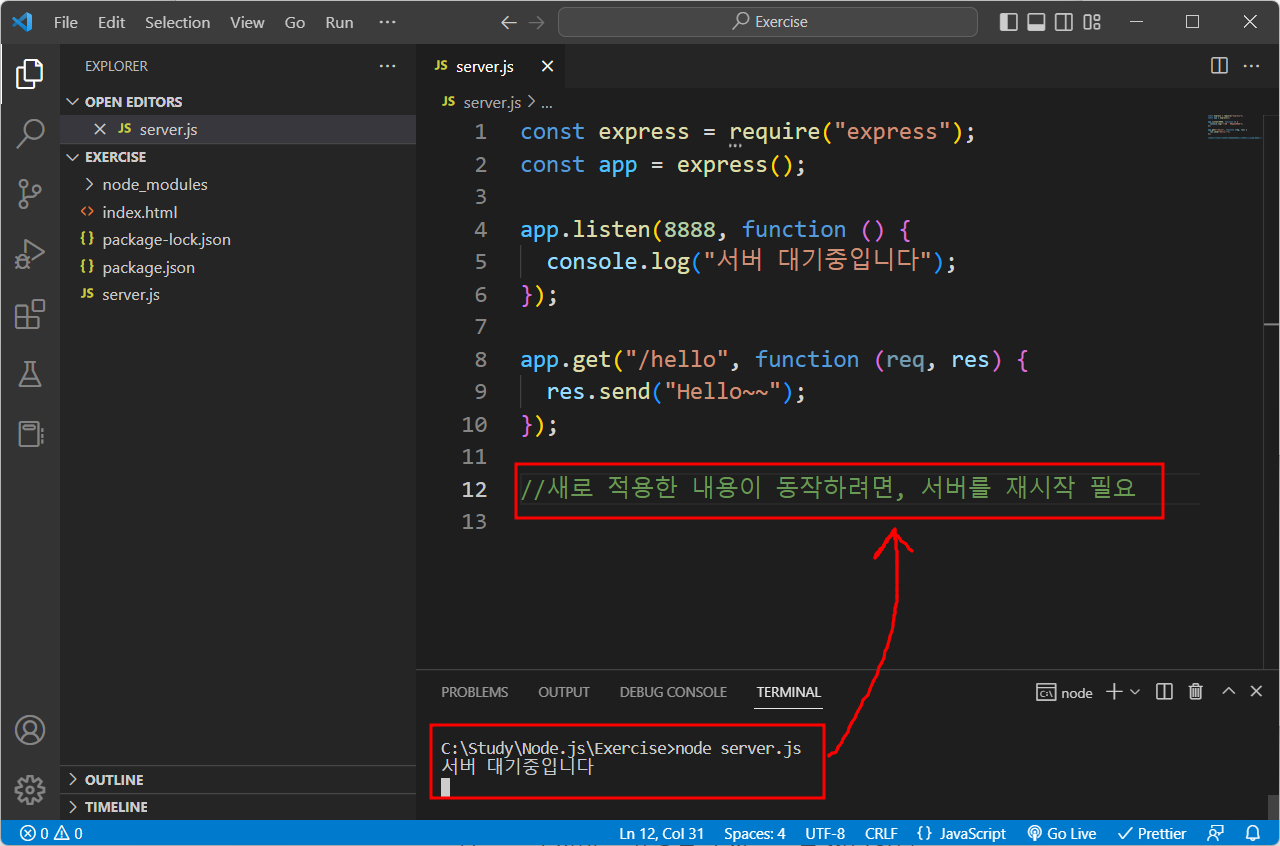The height and width of the screenshot is (846, 1280).
Task: Open the terminal launch profile dropdown arrow
Action: (x=1135, y=692)
